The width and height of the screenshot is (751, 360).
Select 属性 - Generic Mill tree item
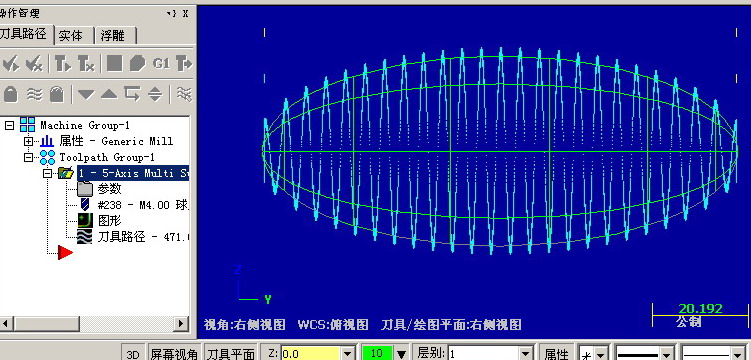(116, 141)
